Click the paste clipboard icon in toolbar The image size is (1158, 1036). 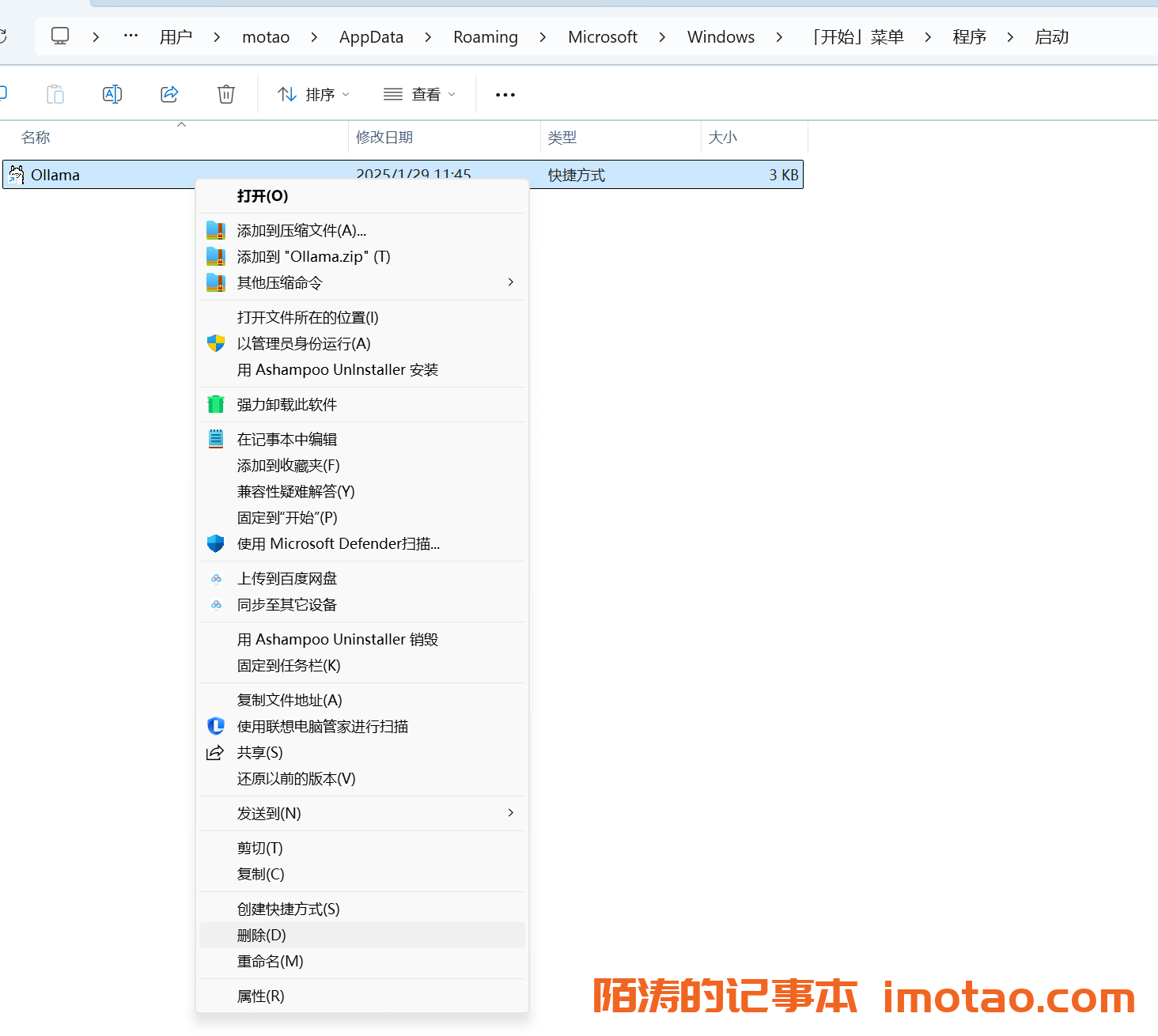(x=55, y=94)
